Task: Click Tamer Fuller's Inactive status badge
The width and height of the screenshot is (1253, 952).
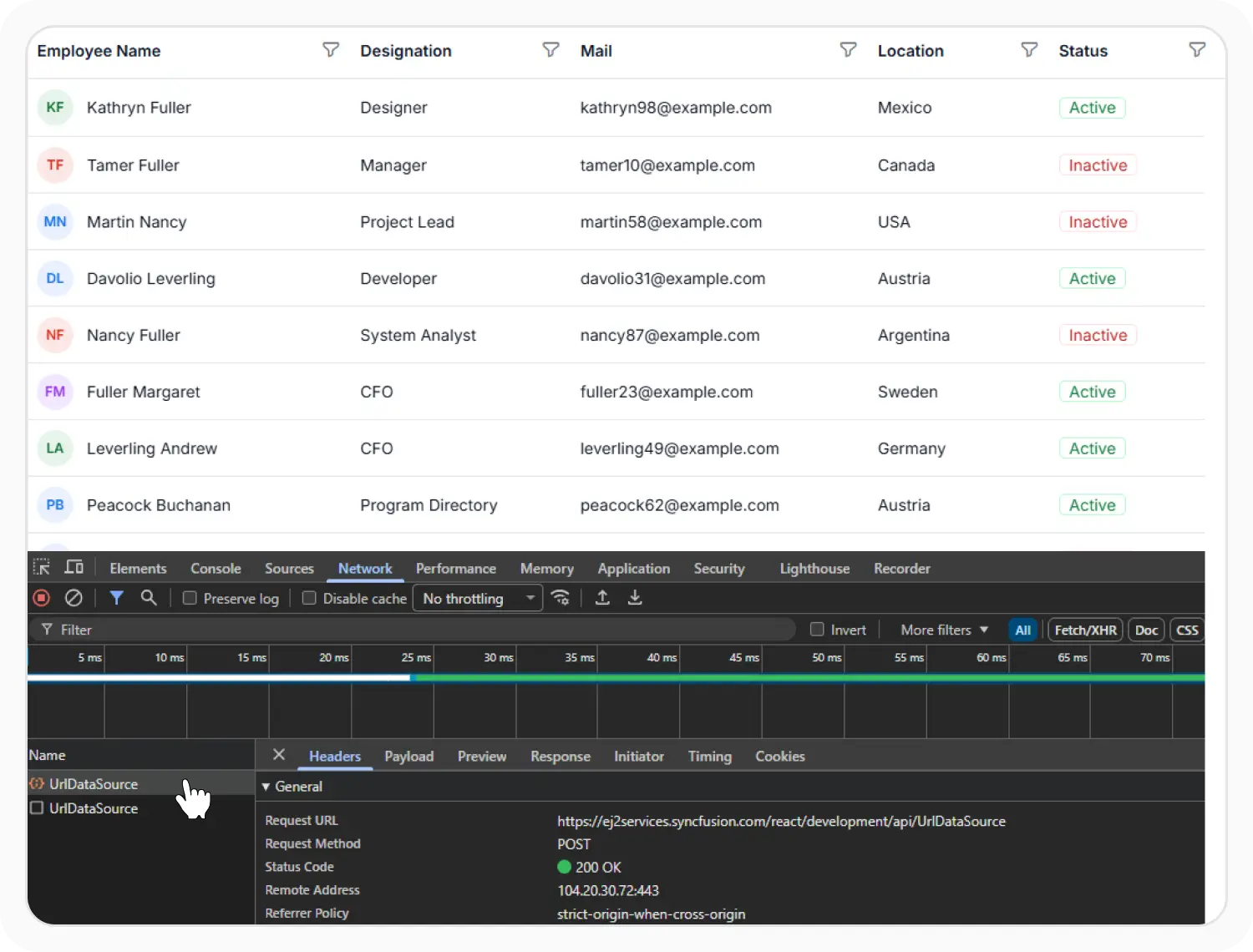Action: pos(1098,165)
